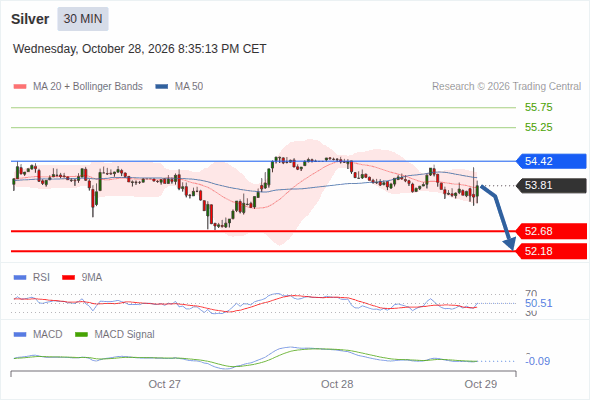Click the RSI value 50.51 label
Image resolution: width=590 pixels, height=400 pixels.
click(538, 303)
